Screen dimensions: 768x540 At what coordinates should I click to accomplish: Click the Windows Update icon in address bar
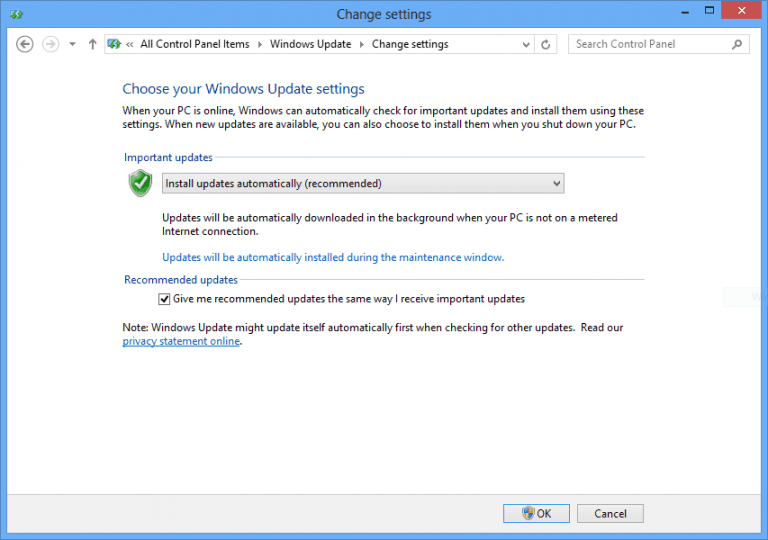coord(114,44)
